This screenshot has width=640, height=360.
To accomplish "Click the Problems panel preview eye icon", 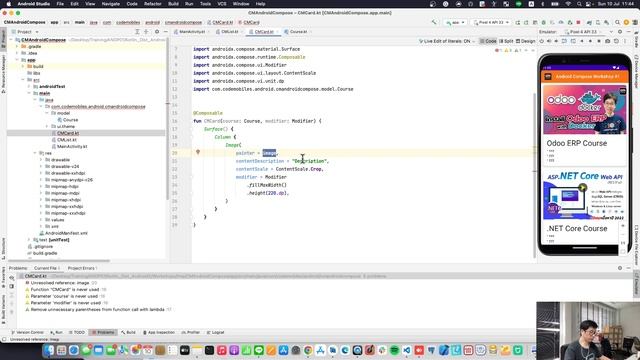I will [11, 278].
